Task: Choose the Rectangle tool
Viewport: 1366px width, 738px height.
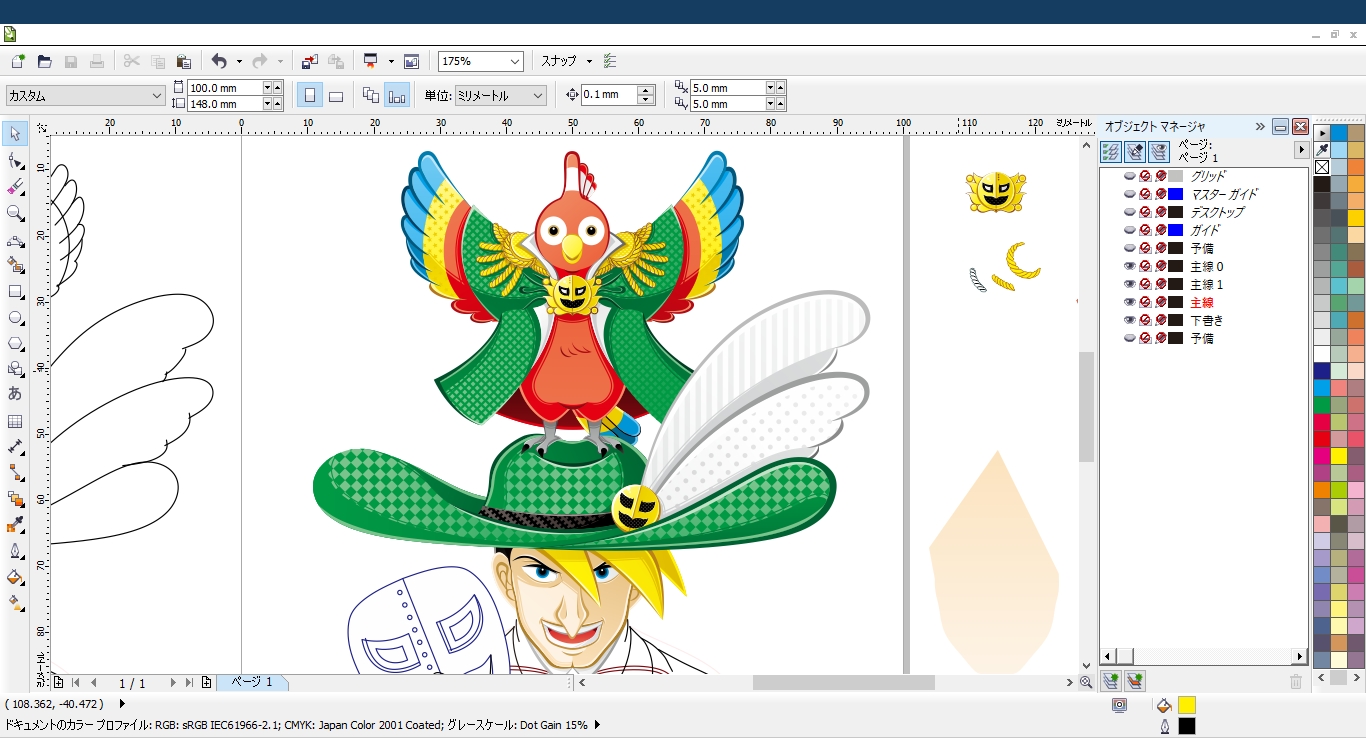Action: coord(15,292)
